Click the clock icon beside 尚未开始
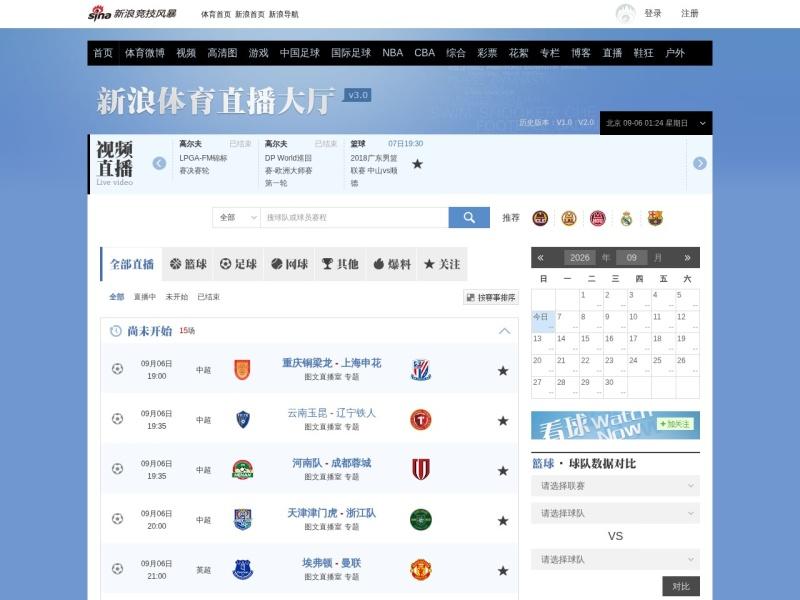Image resolution: width=800 pixels, height=600 pixels. coord(116,331)
